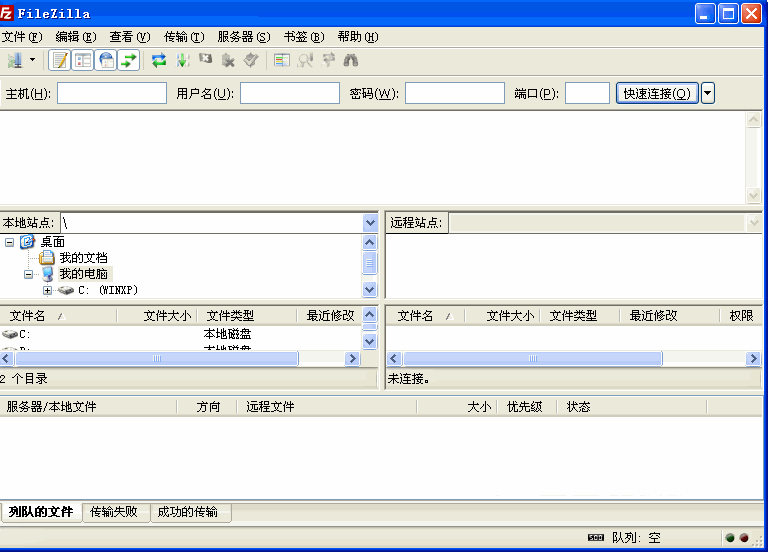Select 我的电脑 in the local tree
The height and width of the screenshot is (553, 769).
[83, 274]
